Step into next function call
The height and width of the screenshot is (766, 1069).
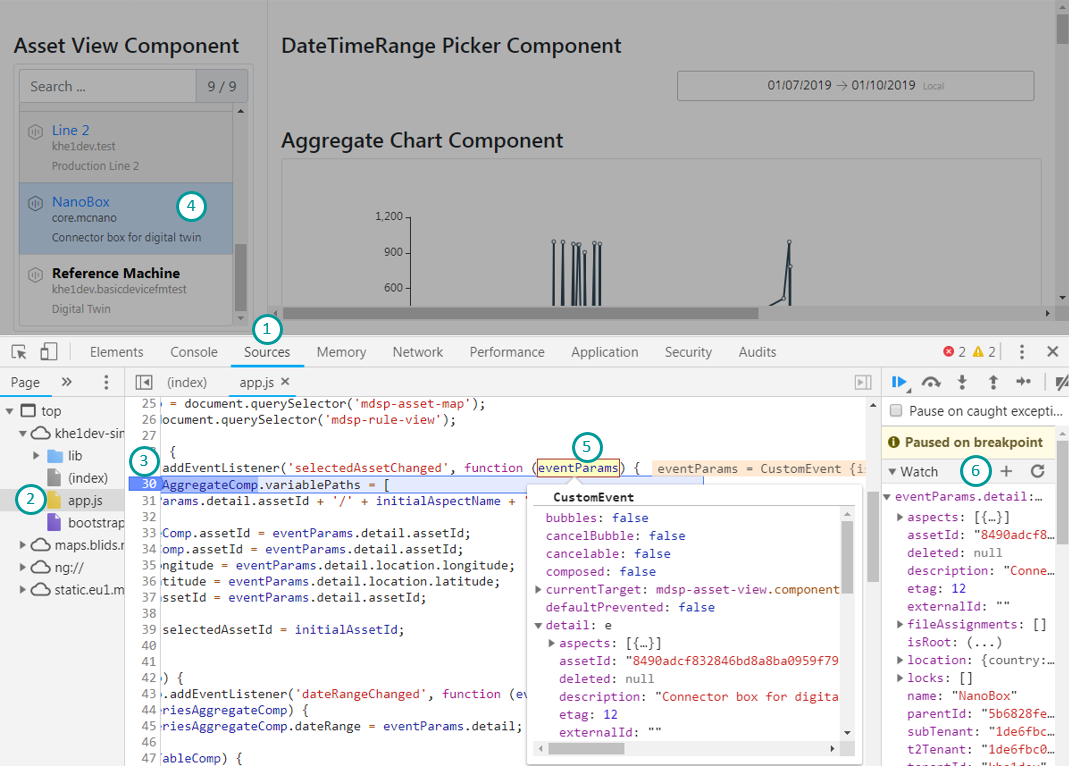[x=962, y=382]
